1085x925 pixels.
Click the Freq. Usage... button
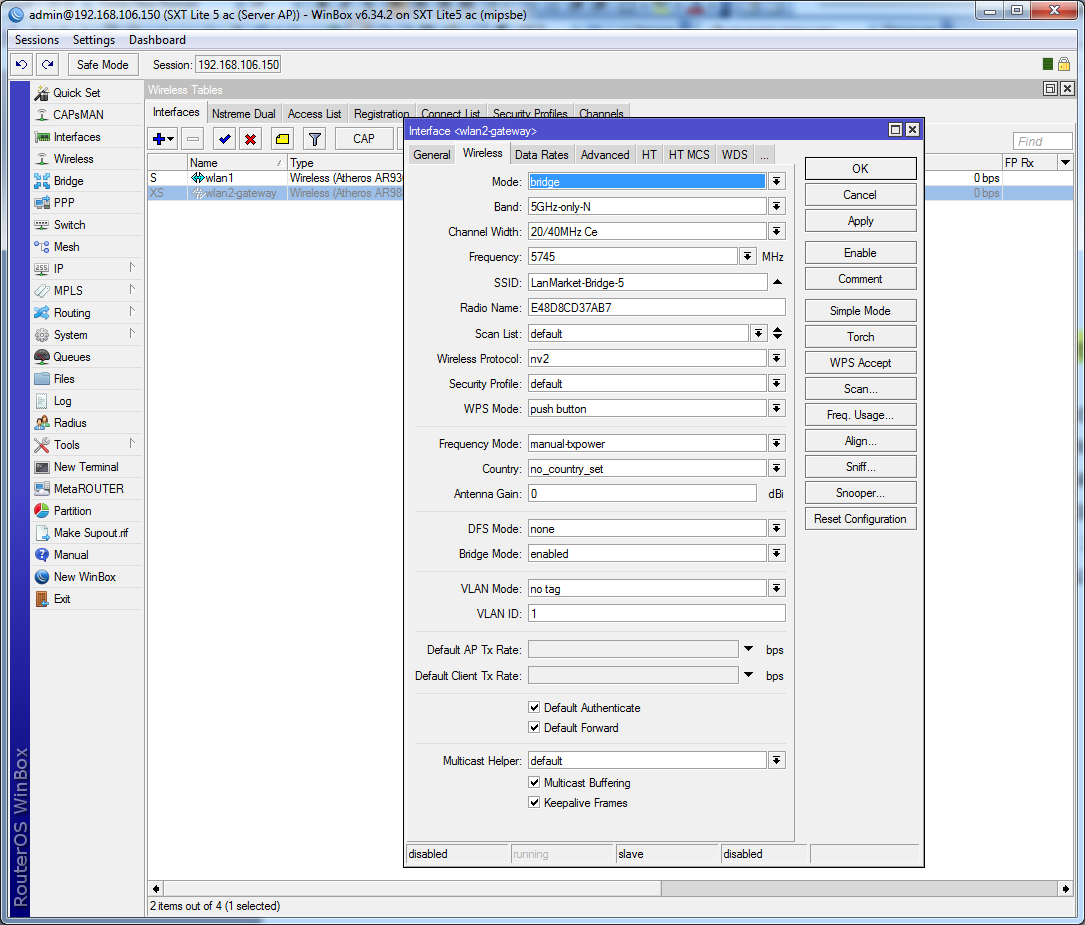pos(860,415)
